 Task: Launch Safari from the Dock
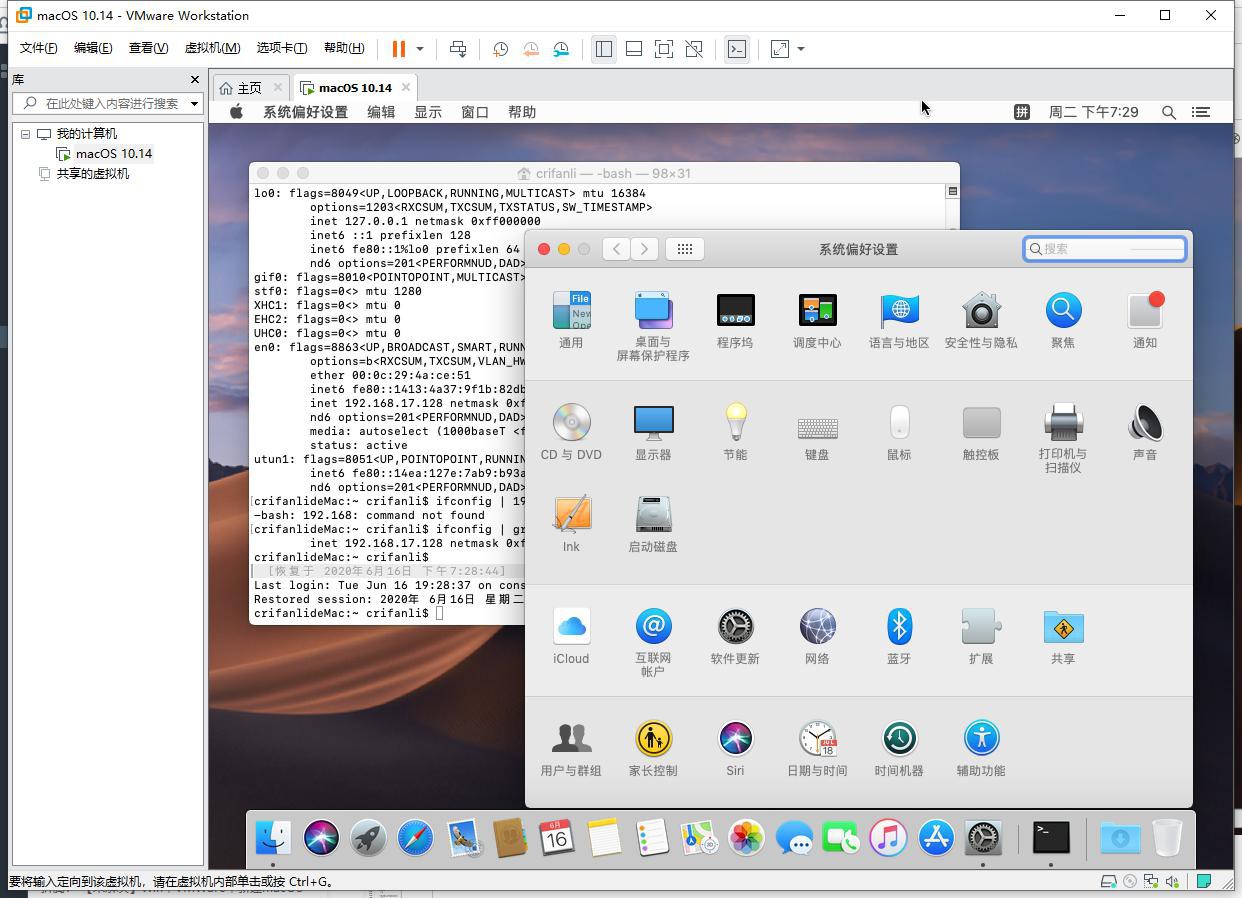tap(415, 837)
